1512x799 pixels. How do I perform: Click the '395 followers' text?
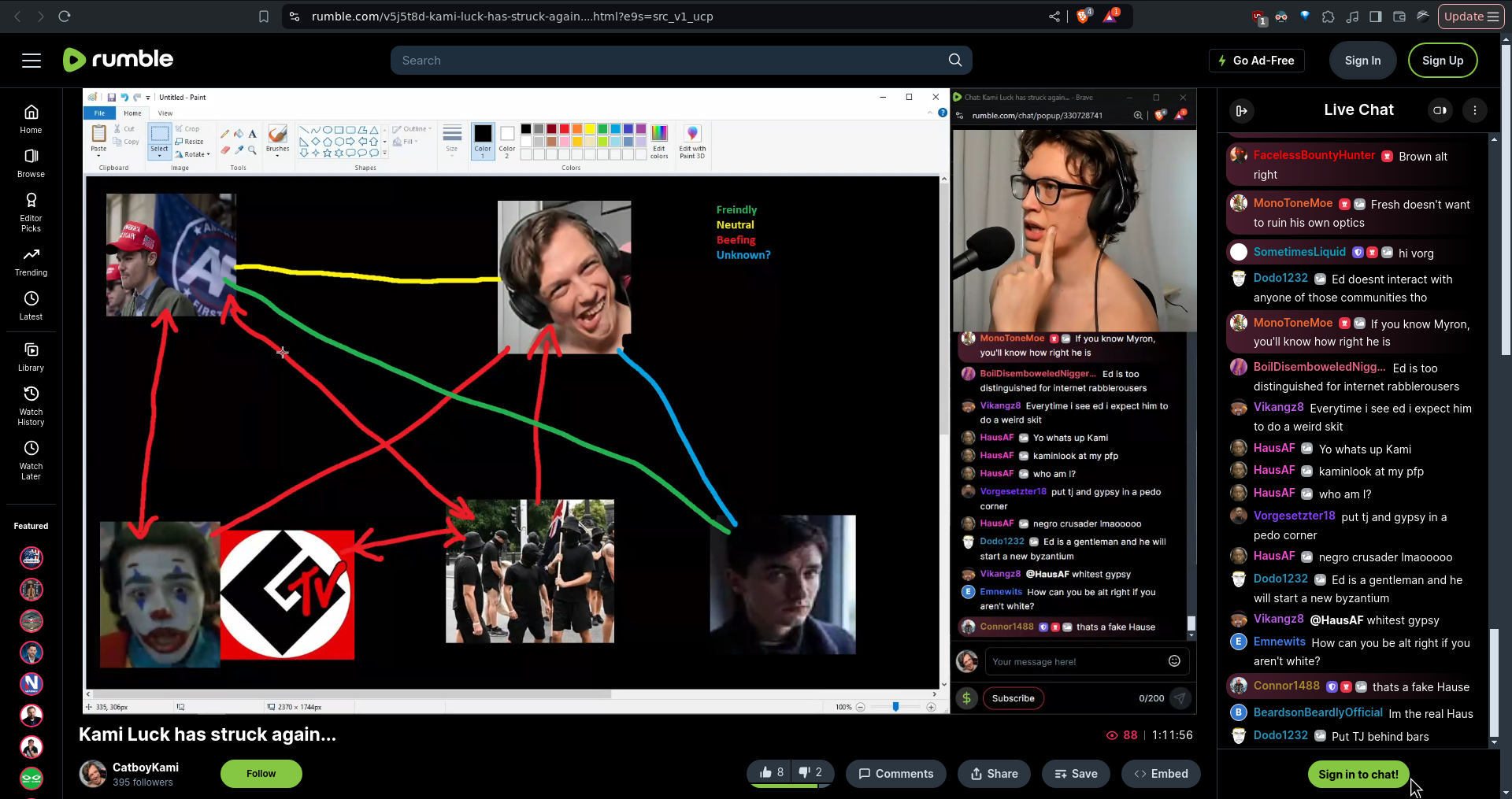click(x=143, y=782)
